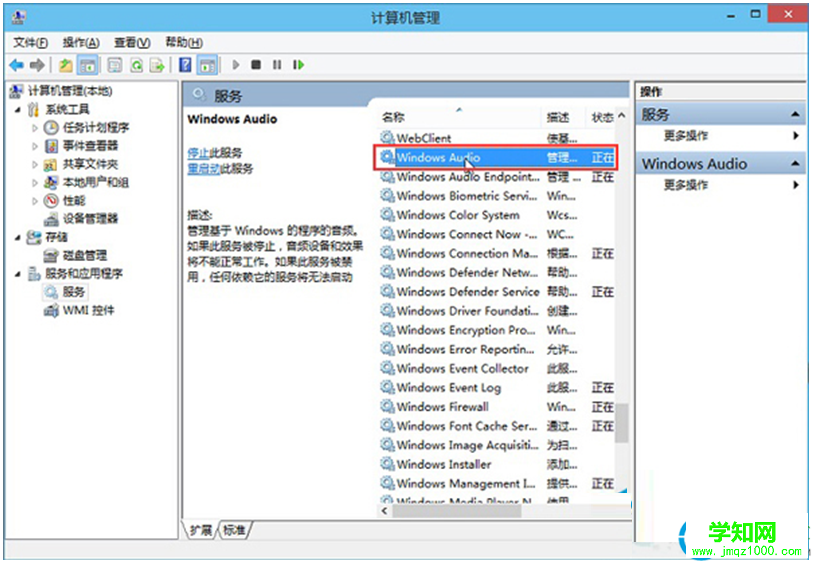Collapse the 服务 section in actions pane
This screenshot has width=813, height=563.
point(795,114)
